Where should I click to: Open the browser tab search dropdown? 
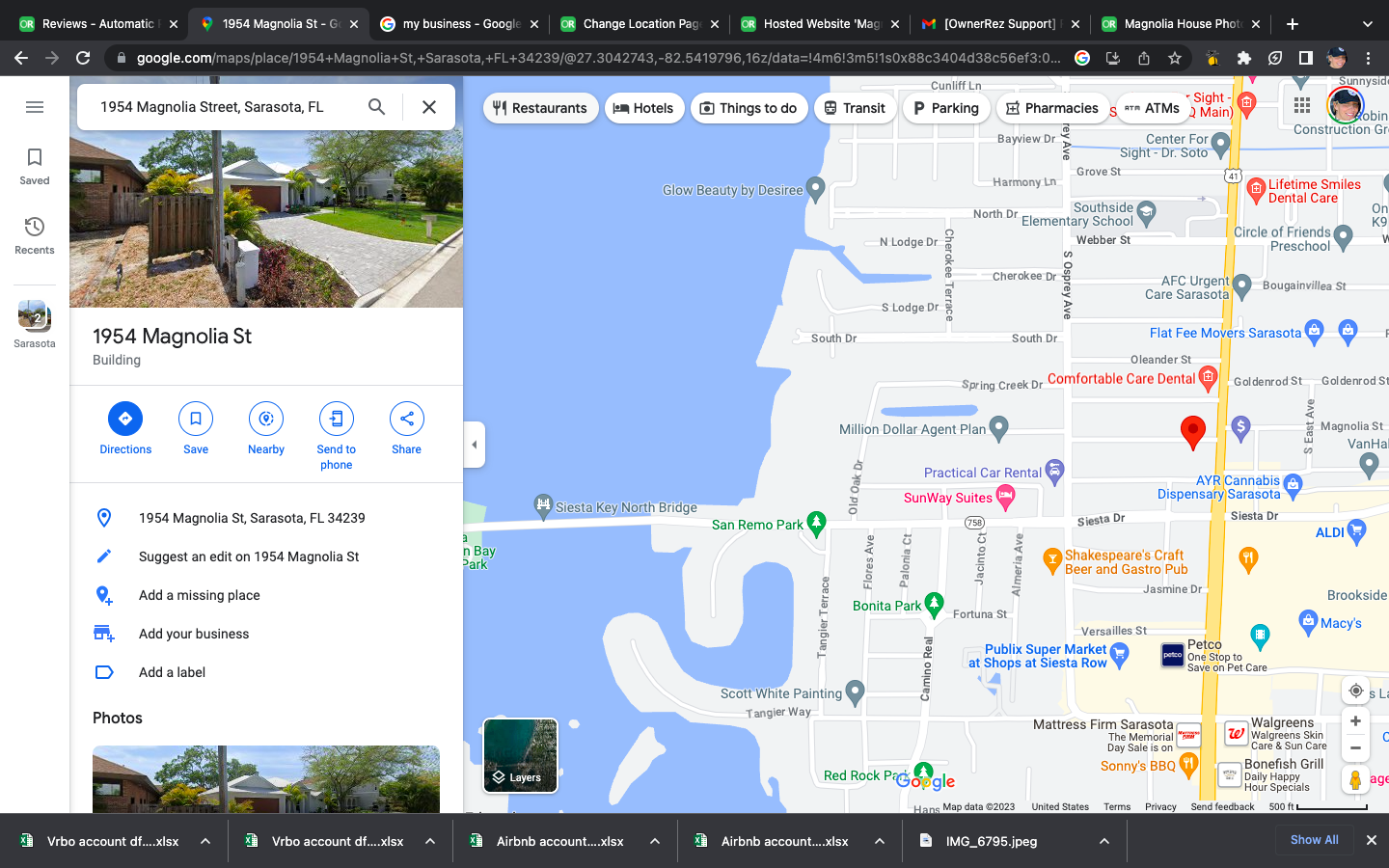[1368, 23]
